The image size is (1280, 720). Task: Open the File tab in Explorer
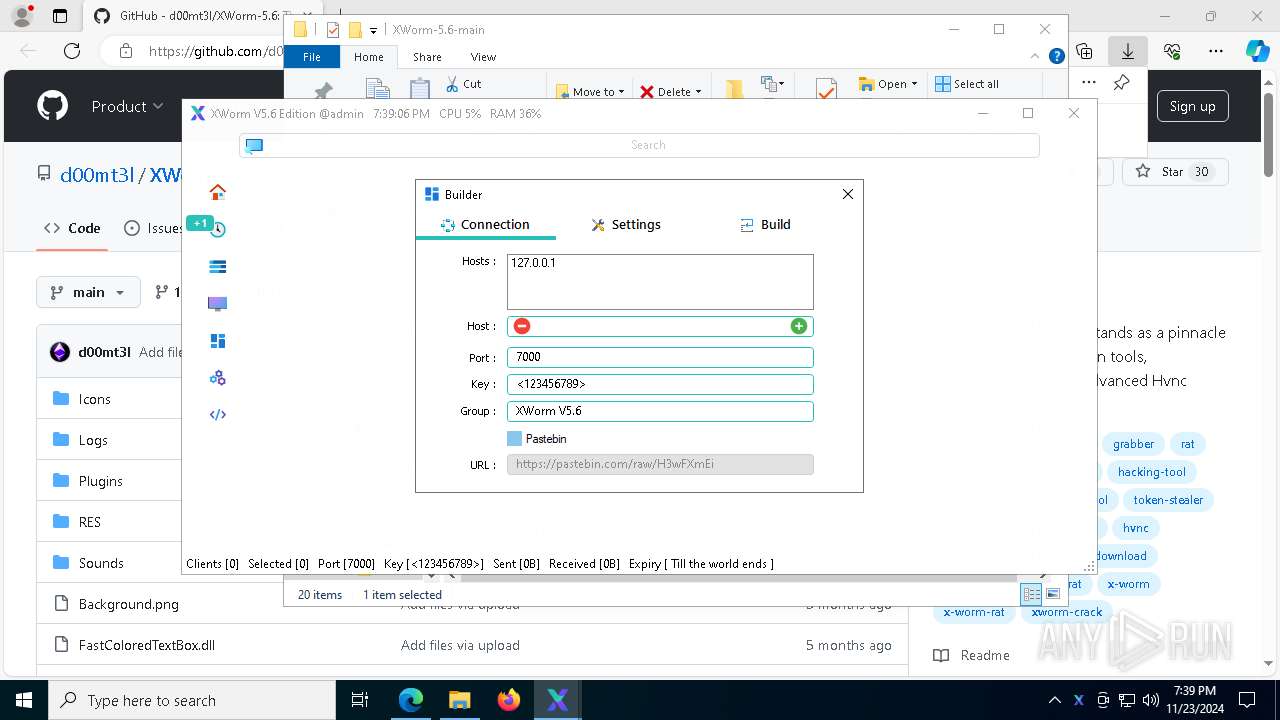tap(312, 57)
